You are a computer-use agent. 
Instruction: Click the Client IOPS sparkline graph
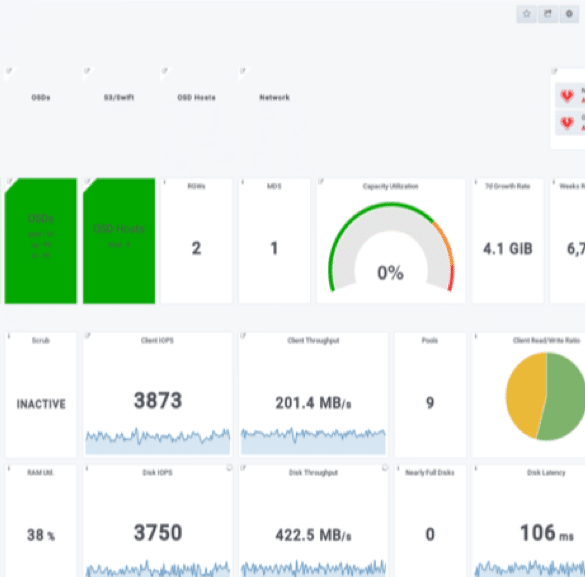(157, 441)
